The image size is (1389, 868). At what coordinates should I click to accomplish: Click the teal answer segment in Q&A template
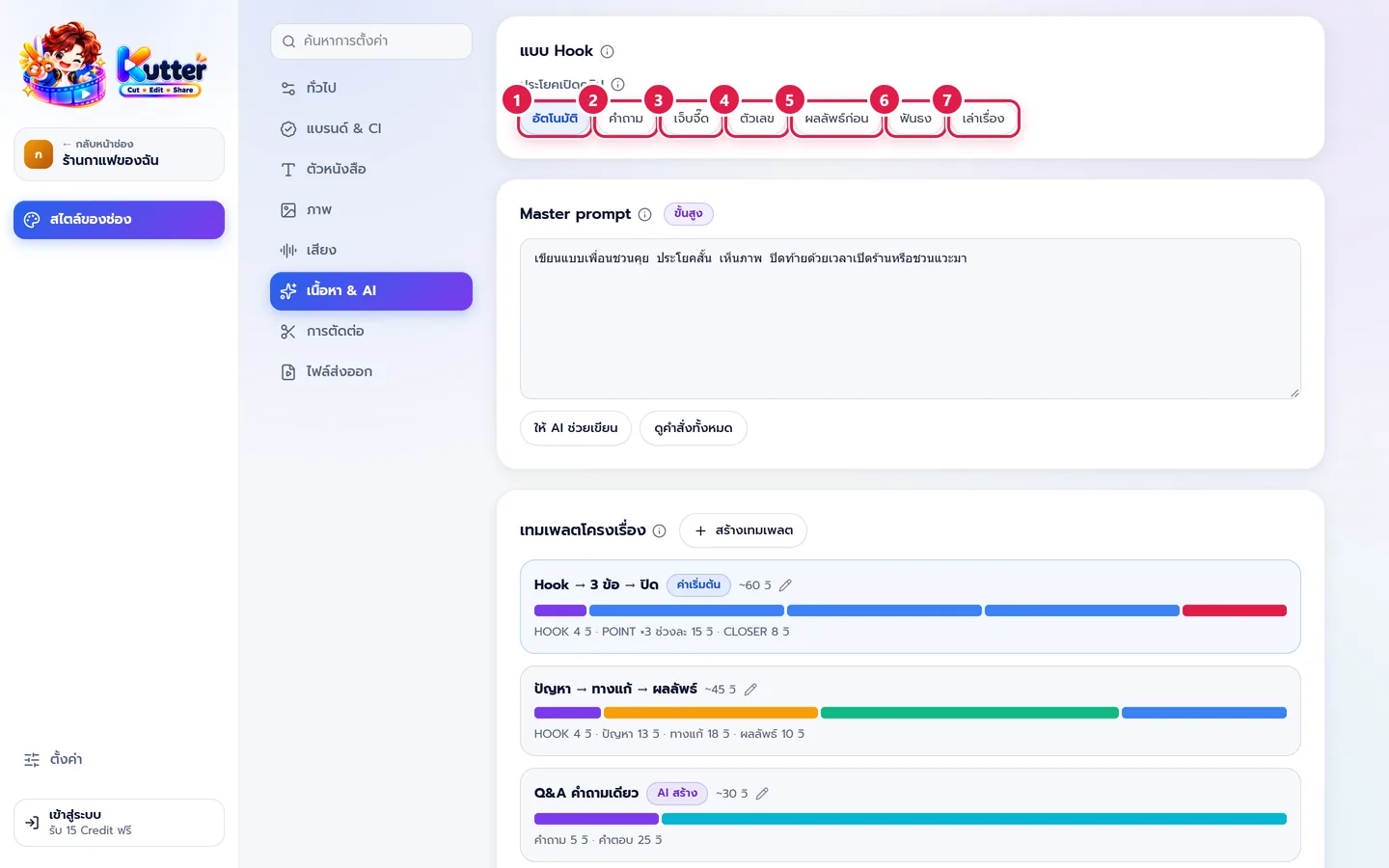974,819
